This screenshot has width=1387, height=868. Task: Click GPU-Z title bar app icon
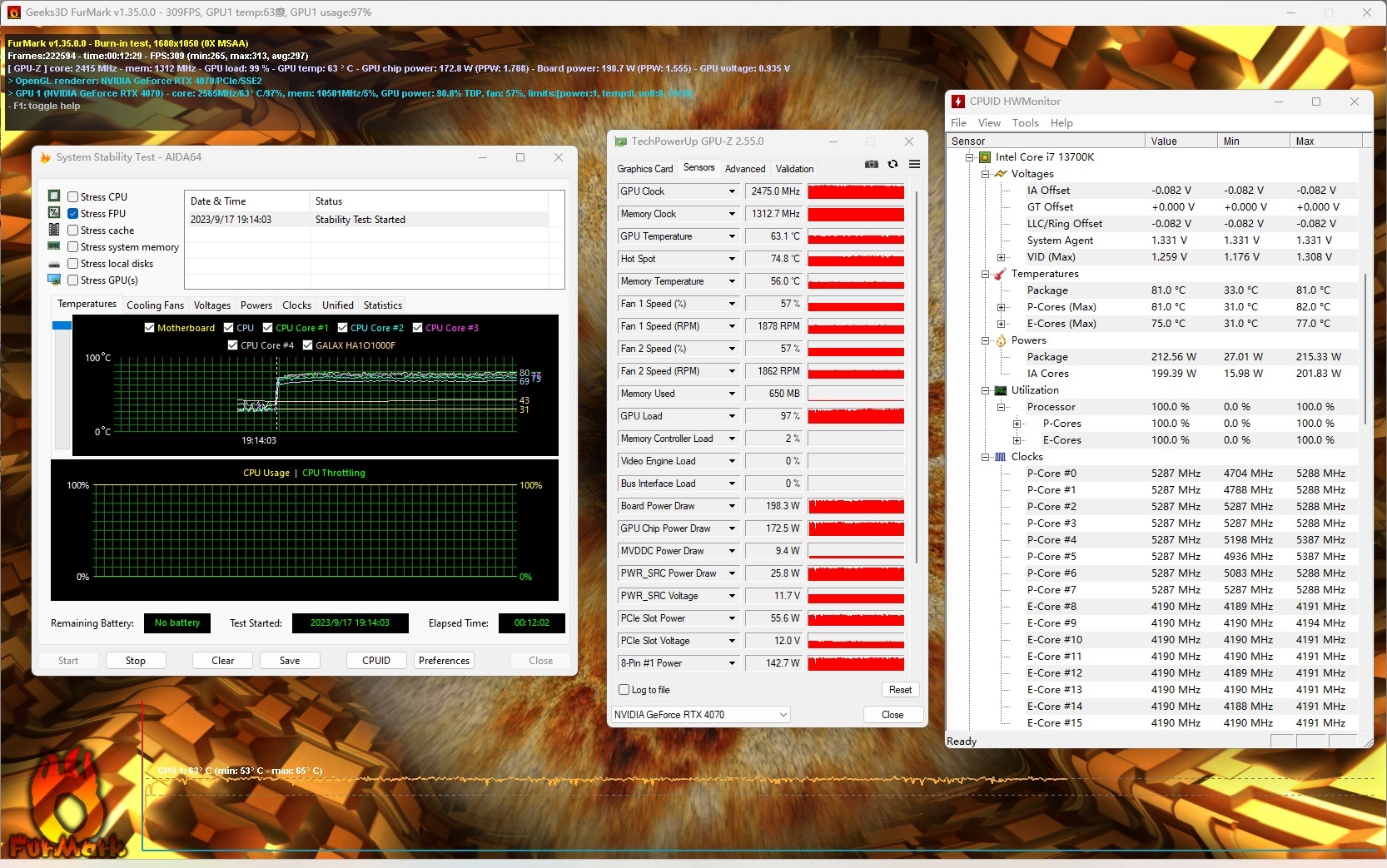(x=620, y=141)
